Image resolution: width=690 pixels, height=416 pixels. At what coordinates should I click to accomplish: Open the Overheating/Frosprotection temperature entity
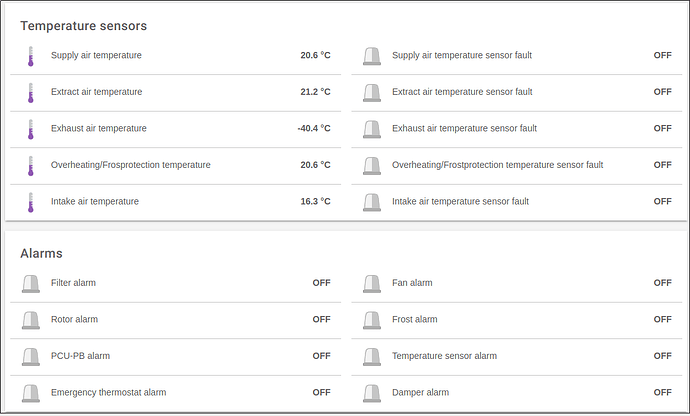point(130,165)
